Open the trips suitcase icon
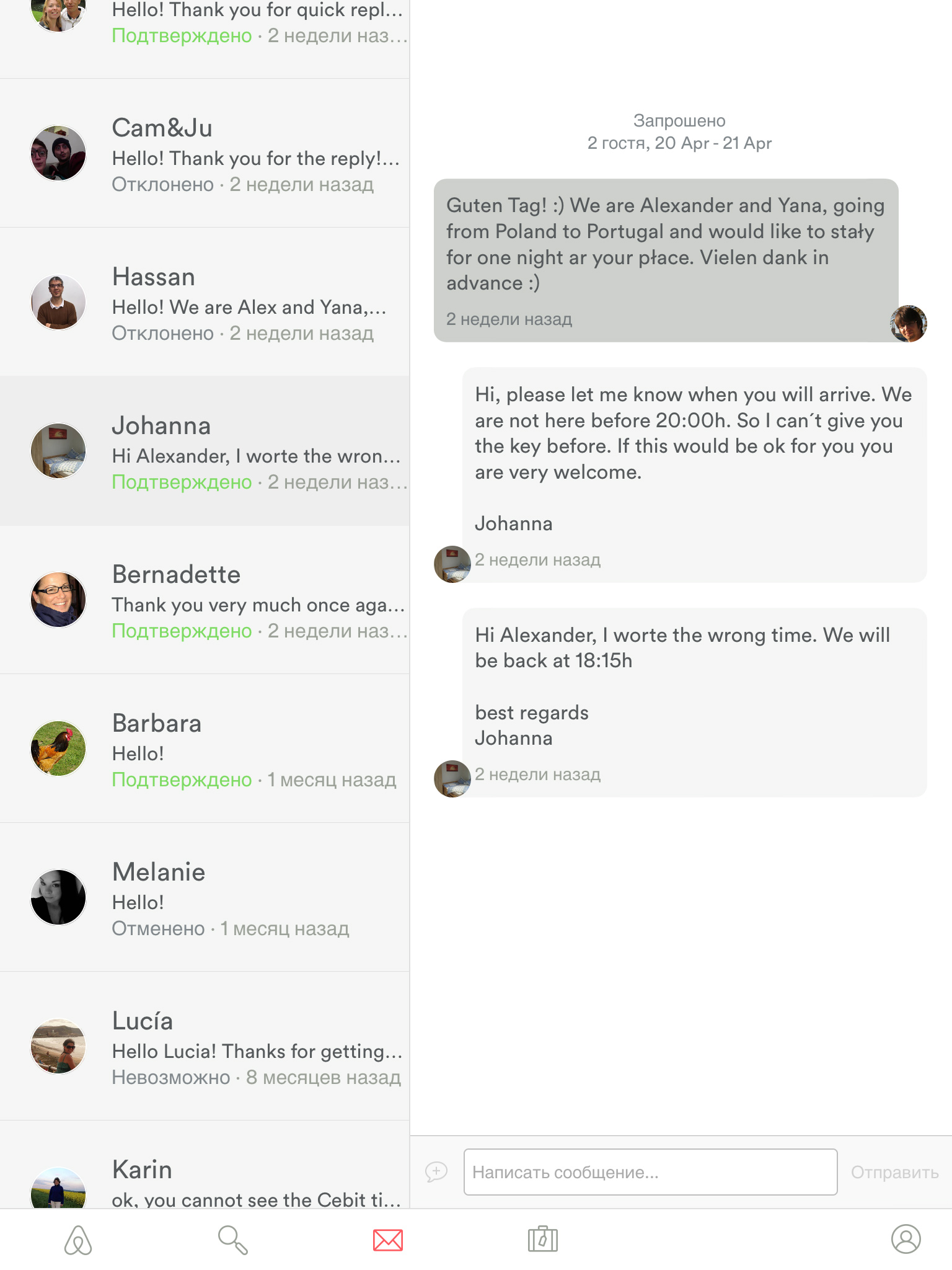The image size is (952, 1270). [x=543, y=1240]
